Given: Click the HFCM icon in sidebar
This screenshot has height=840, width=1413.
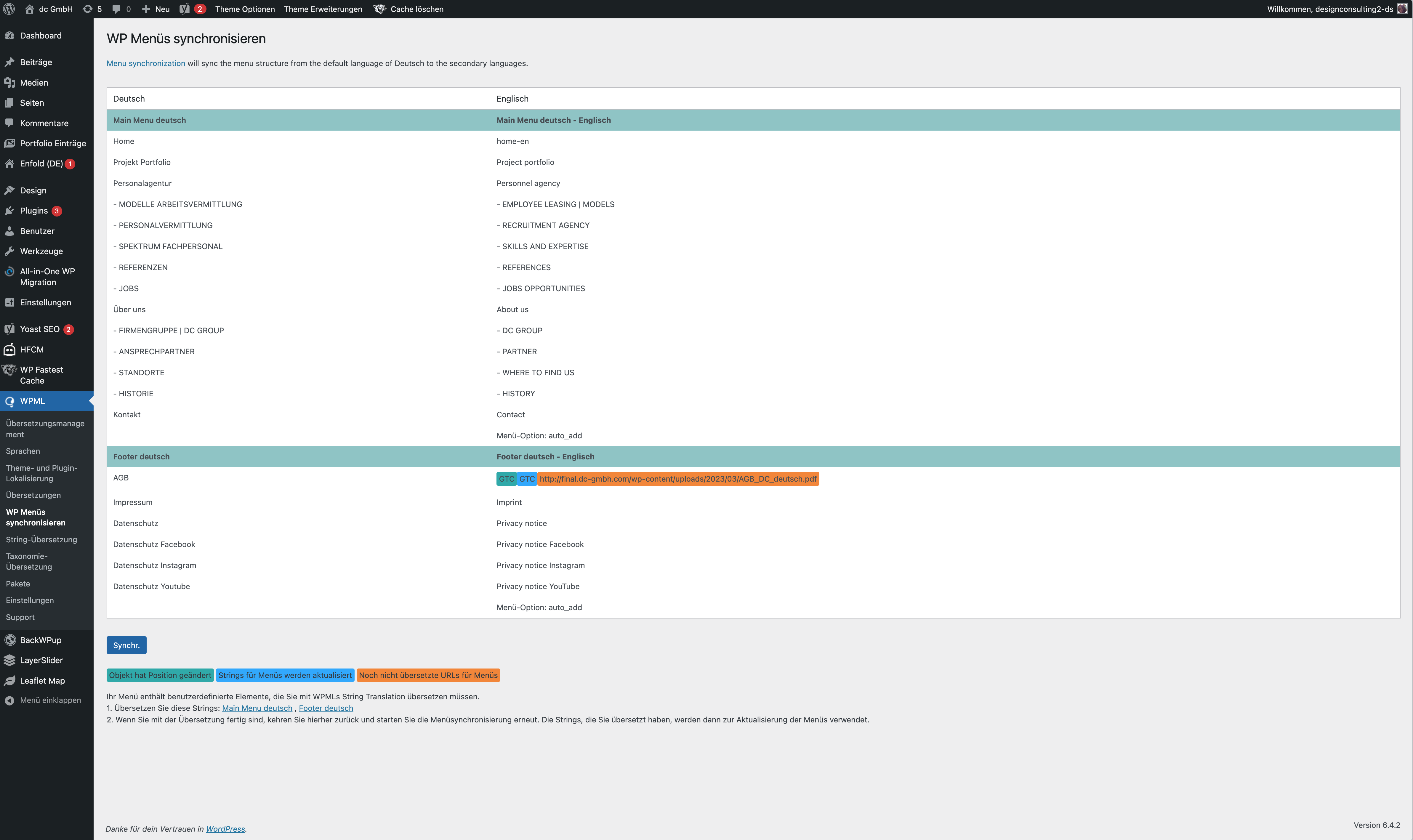Looking at the screenshot, I should pyautogui.click(x=9, y=350).
